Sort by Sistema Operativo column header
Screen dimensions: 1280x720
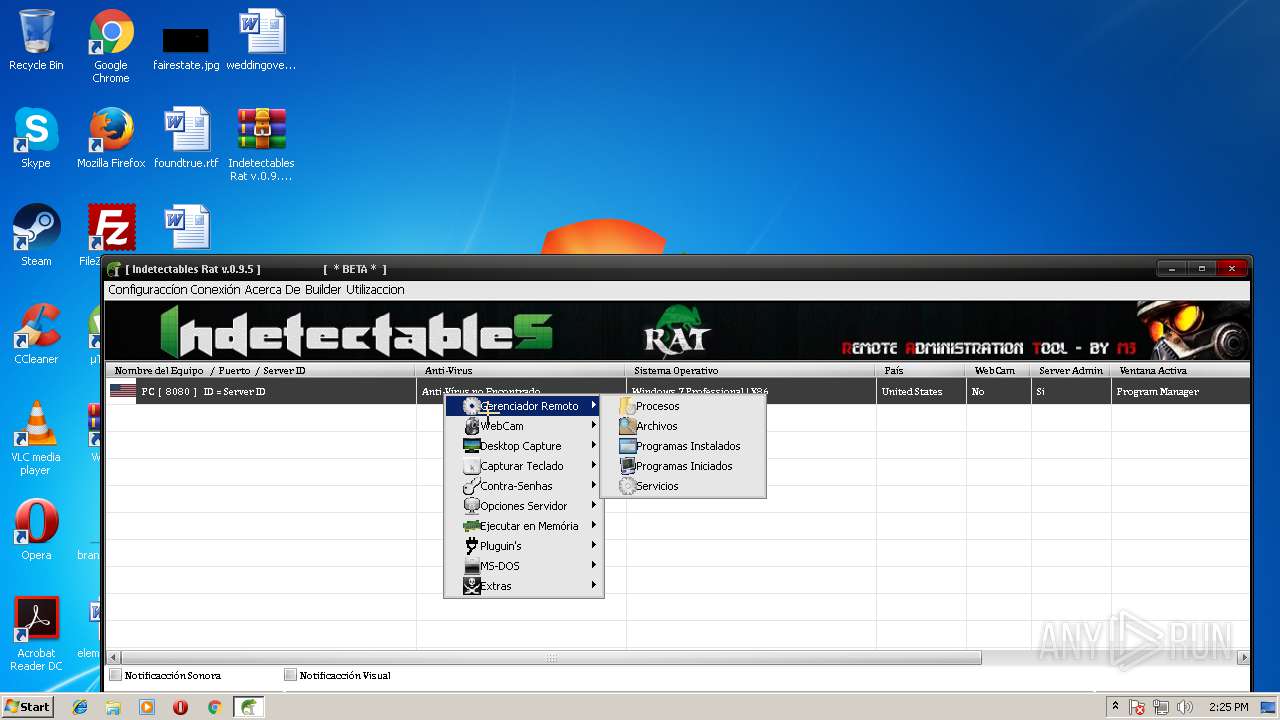coord(751,370)
